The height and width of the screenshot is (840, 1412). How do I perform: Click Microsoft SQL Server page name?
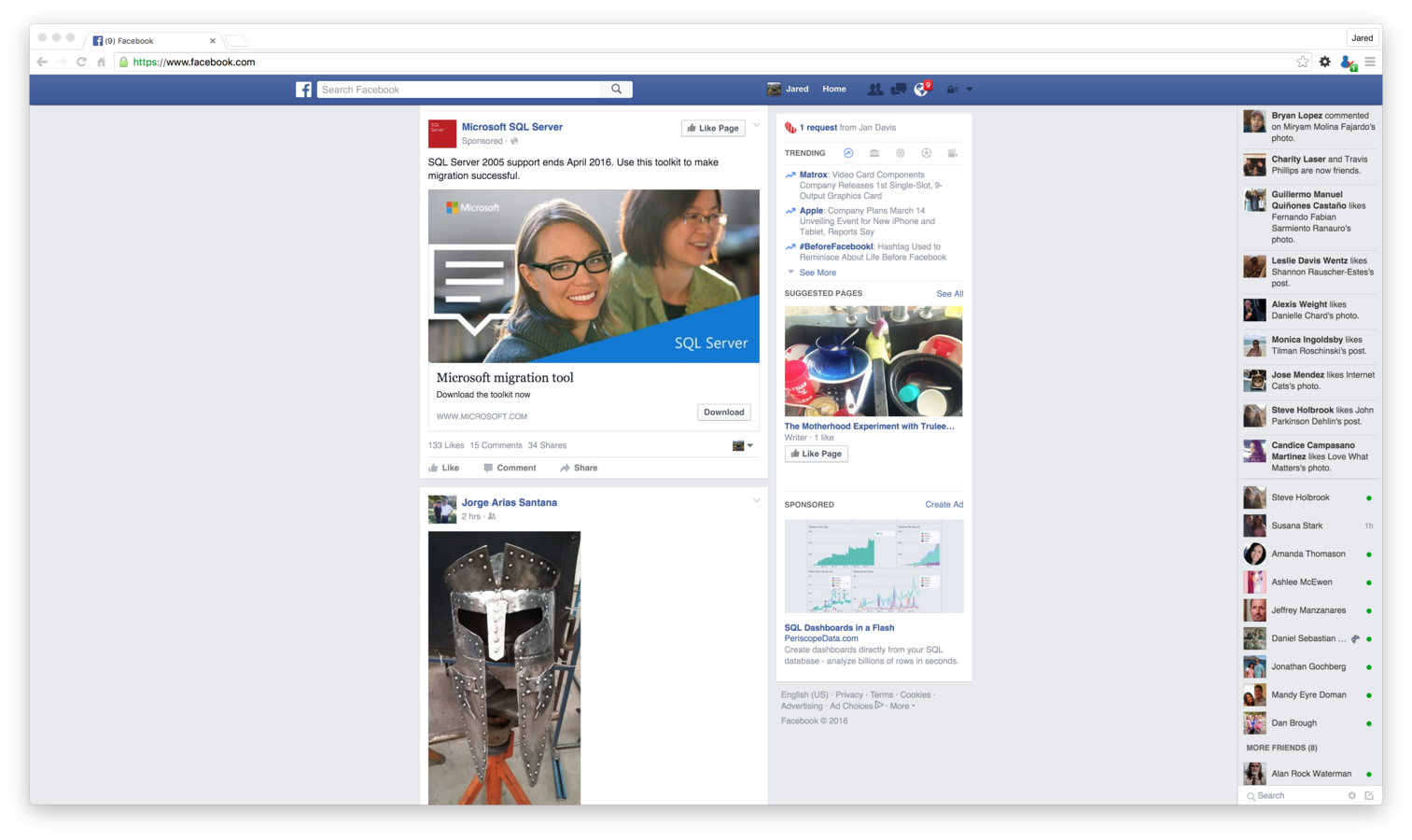(512, 127)
